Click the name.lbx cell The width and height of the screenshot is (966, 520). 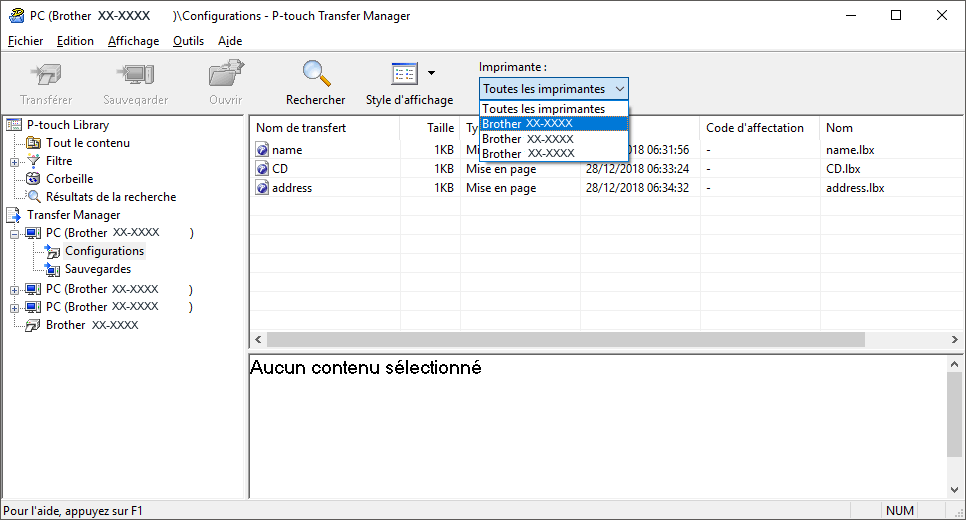pos(850,150)
